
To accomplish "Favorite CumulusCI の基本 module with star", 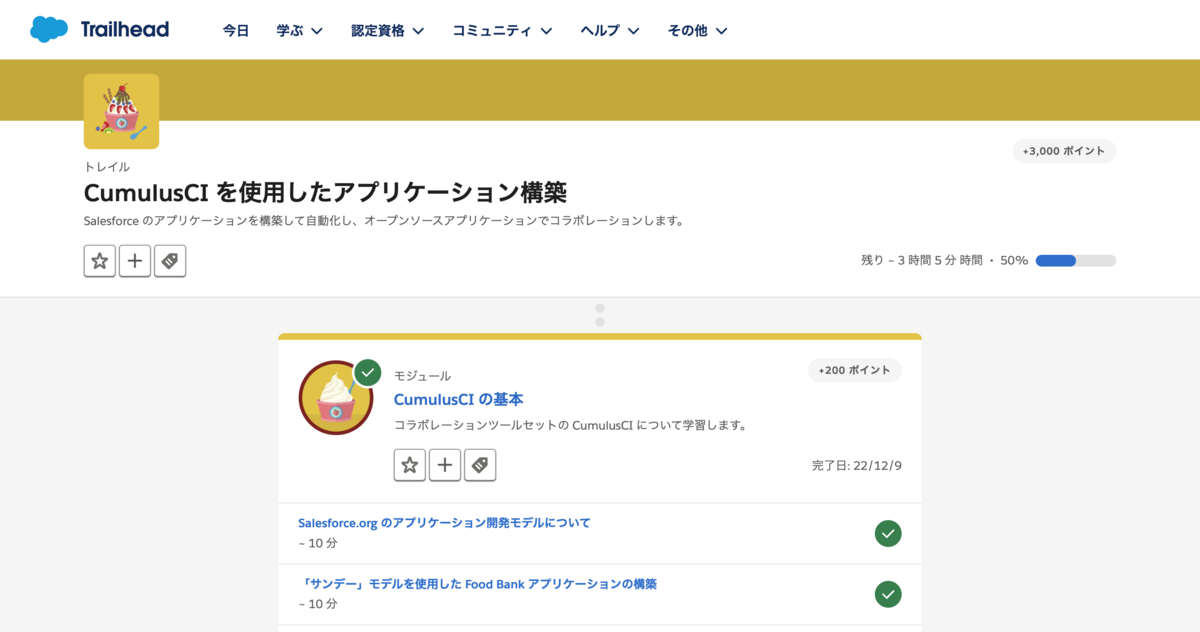I will (x=410, y=465).
